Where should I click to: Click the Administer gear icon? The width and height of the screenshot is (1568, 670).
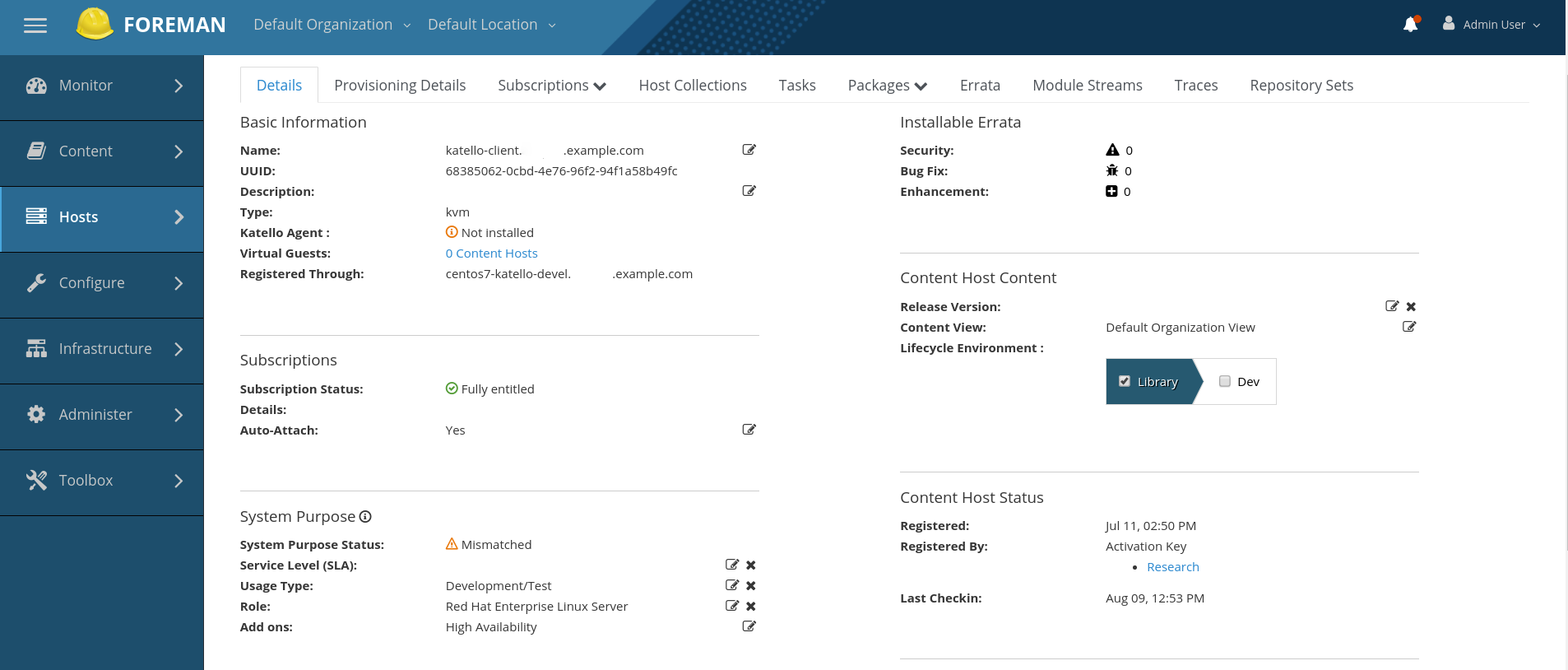click(x=36, y=414)
